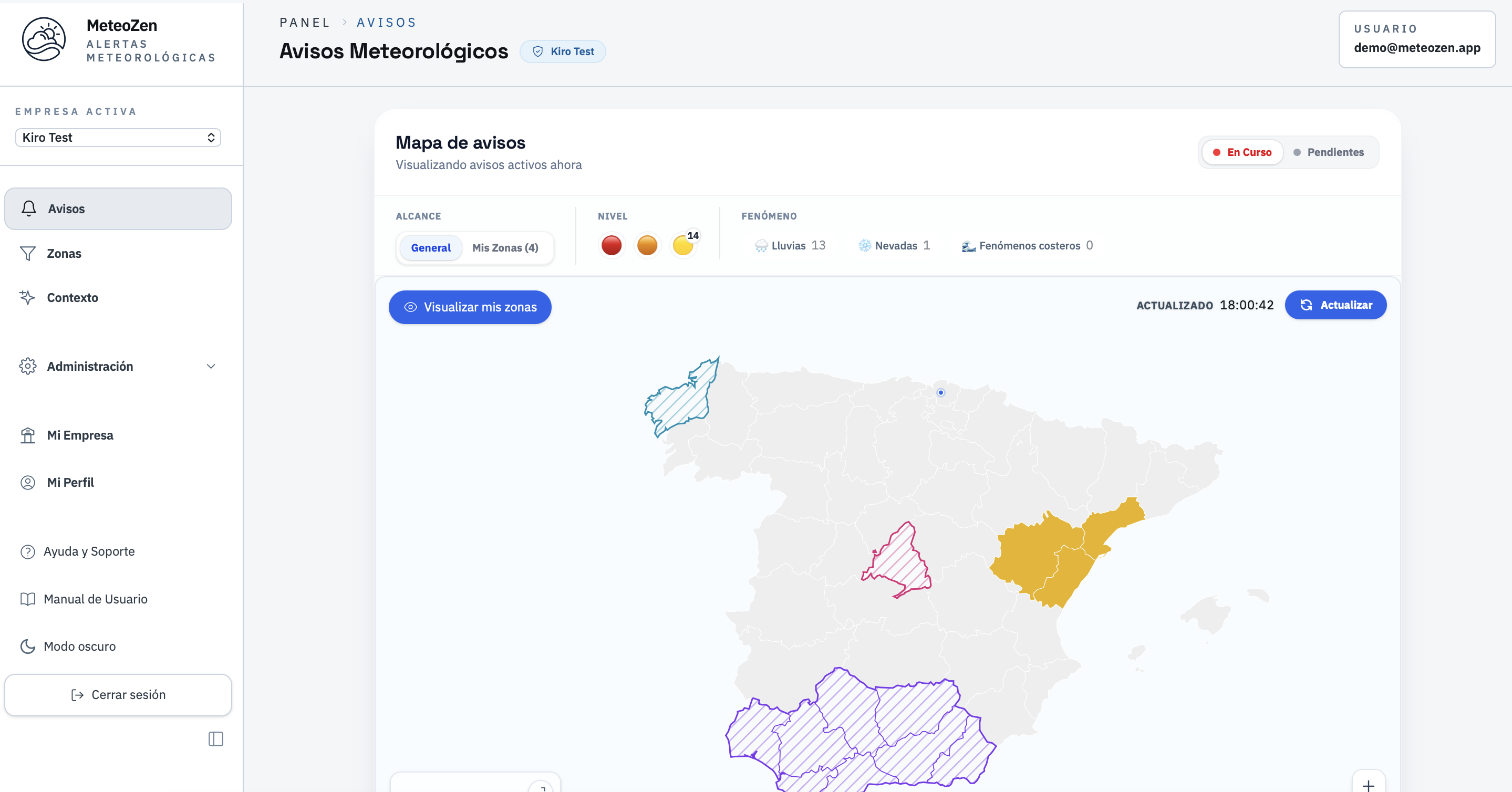Click the Actualizar refresh button
This screenshot has width=1512, height=792.
[1335, 305]
